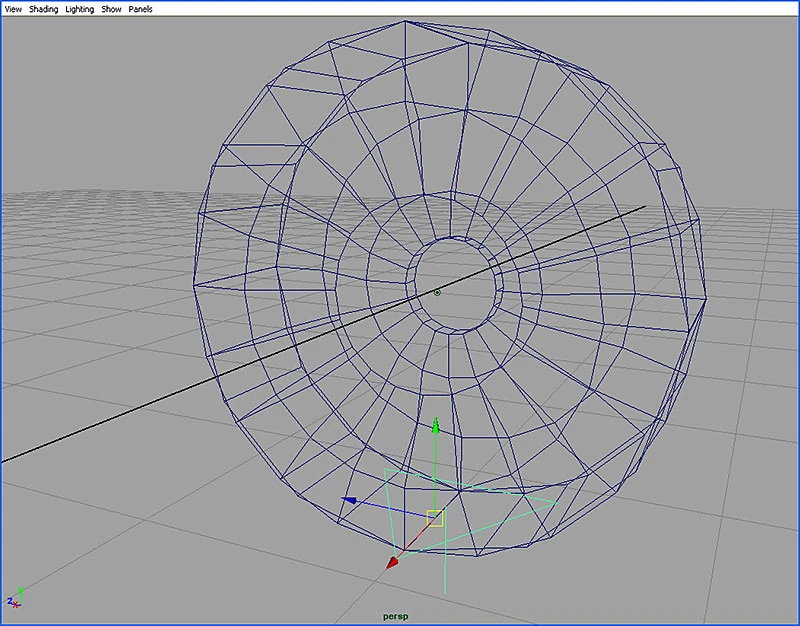Select the red X-axis move arrow
This screenshot has width=800, height=626.
[393, 562]
